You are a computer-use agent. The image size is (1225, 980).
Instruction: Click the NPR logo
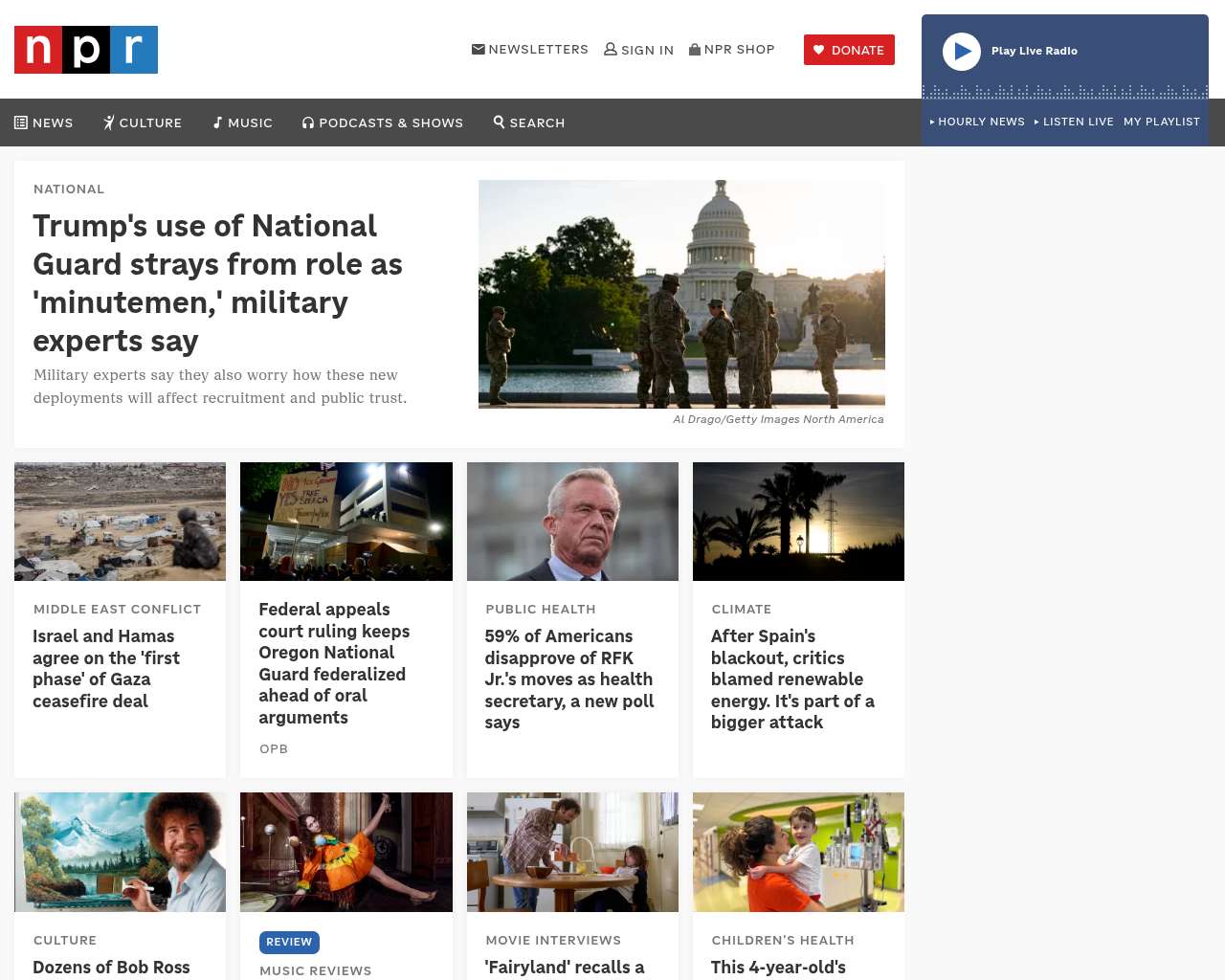(x=86, y=50)
